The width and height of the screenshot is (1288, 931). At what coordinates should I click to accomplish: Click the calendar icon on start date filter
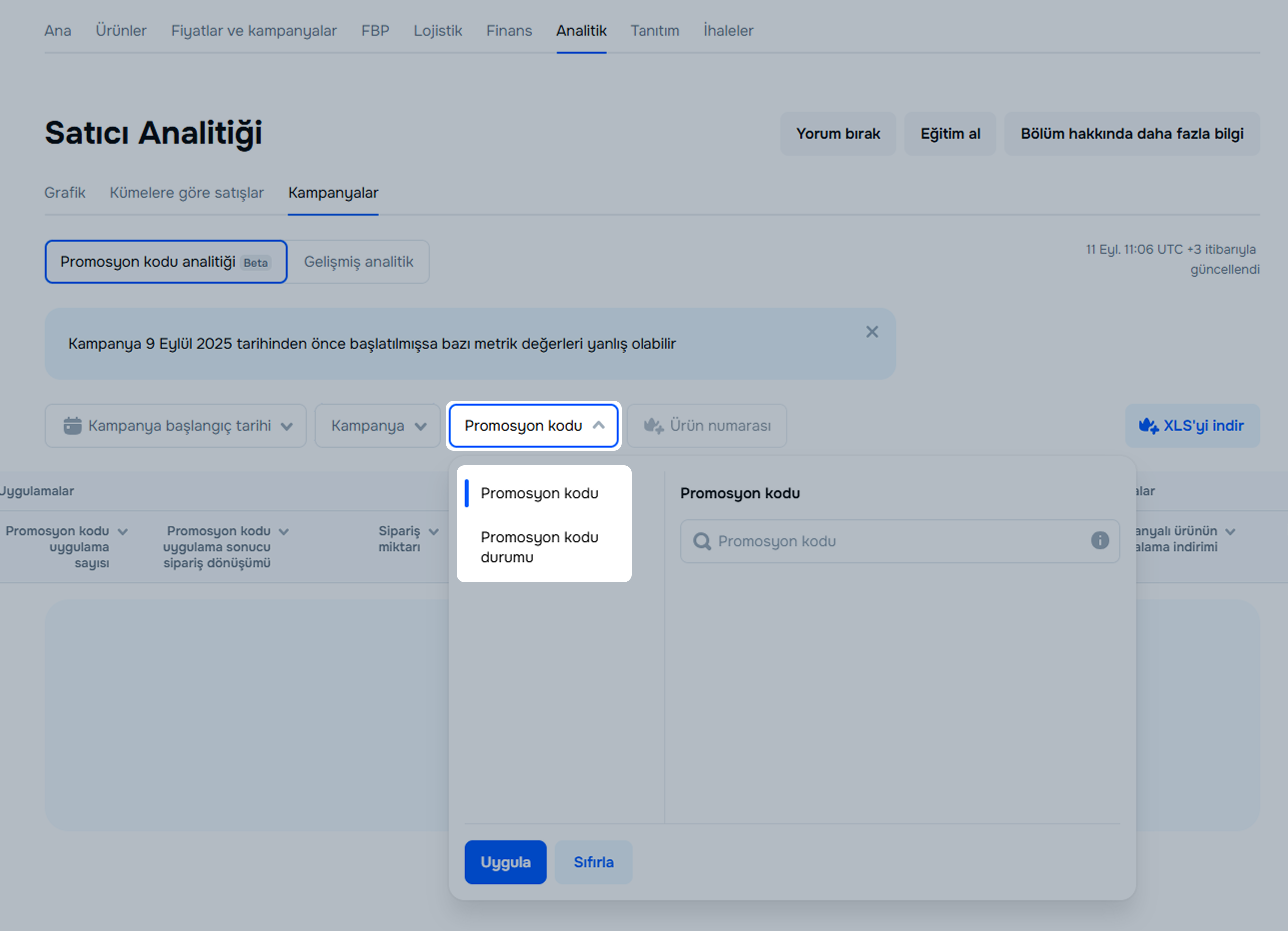pyautogui.click(x=72, y=425)
